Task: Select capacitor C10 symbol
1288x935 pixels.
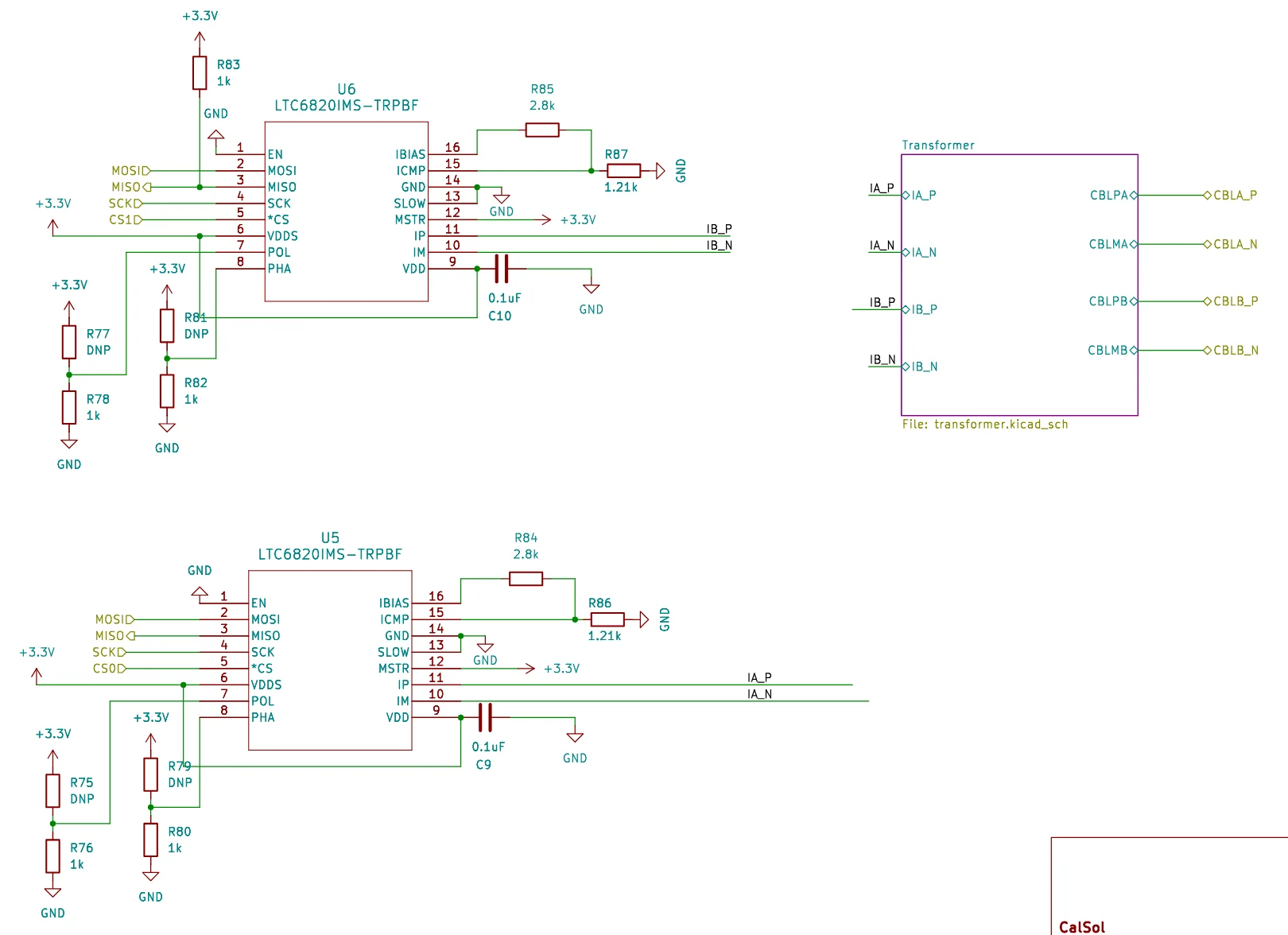Action: pos(501,269)
